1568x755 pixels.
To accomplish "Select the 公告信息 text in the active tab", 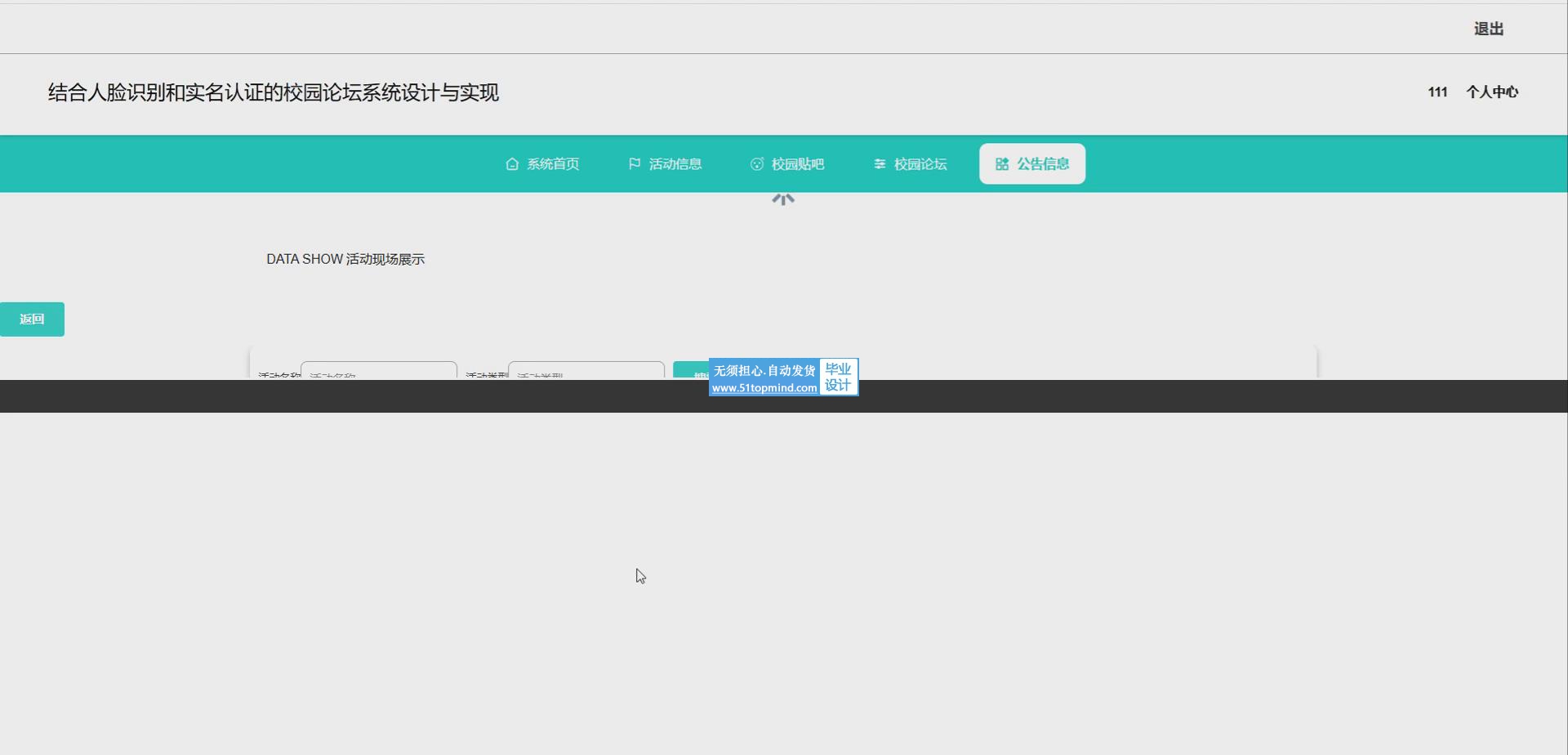I will 1043,164.
